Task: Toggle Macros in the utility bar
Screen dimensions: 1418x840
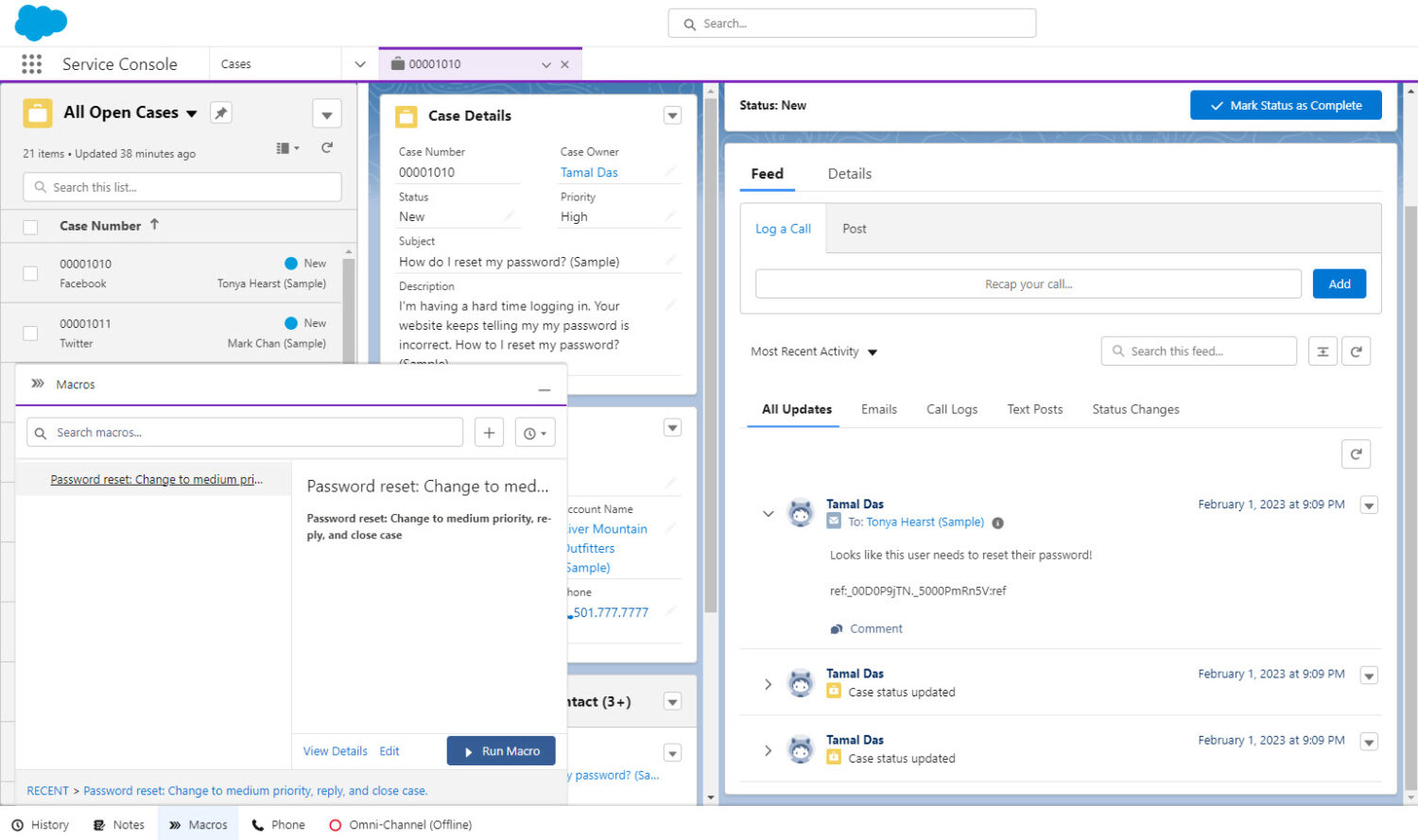Action: point(199,825)
